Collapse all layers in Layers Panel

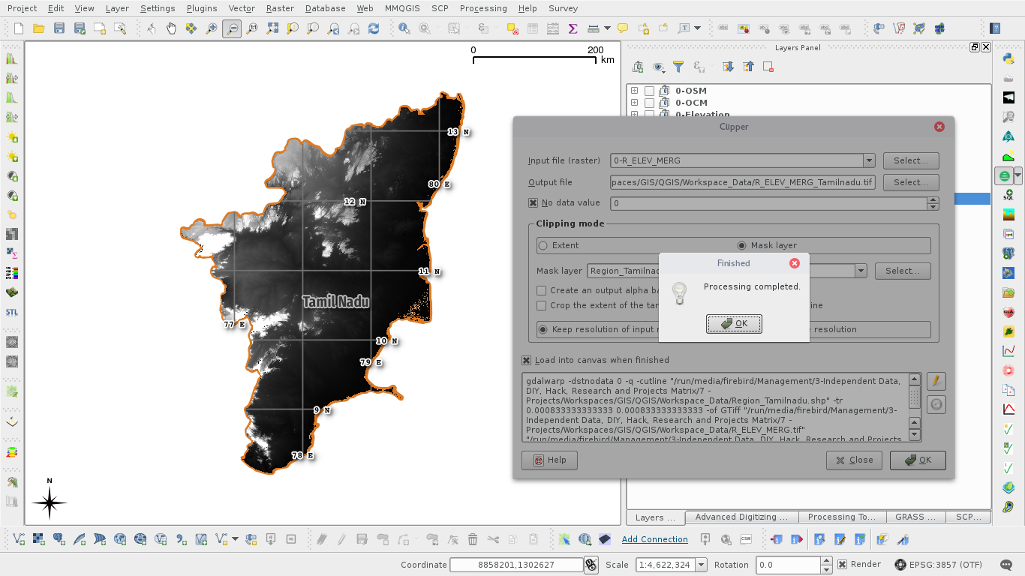[x=748, y=67]
